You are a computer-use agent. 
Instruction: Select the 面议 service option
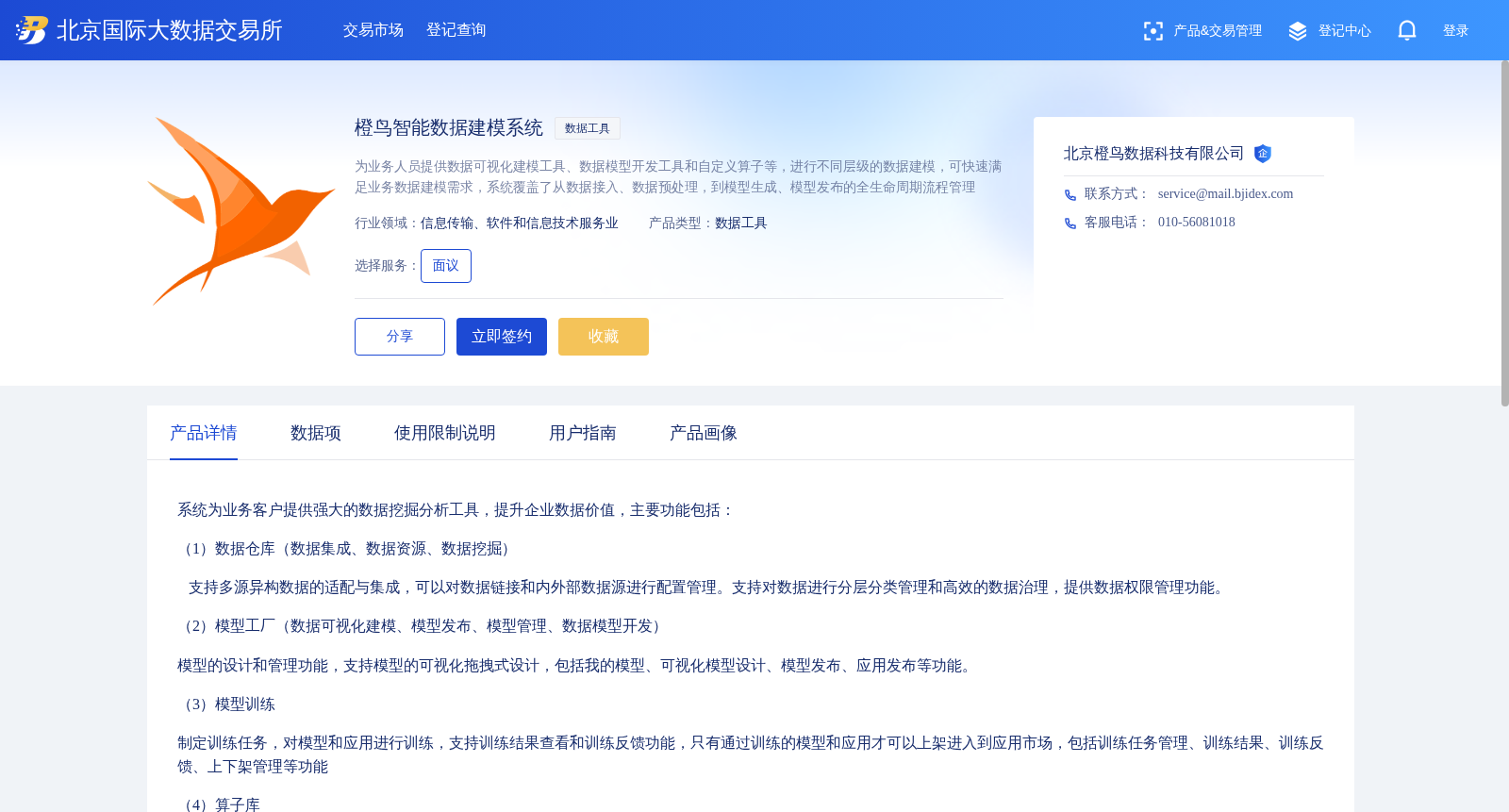point(446,266)
